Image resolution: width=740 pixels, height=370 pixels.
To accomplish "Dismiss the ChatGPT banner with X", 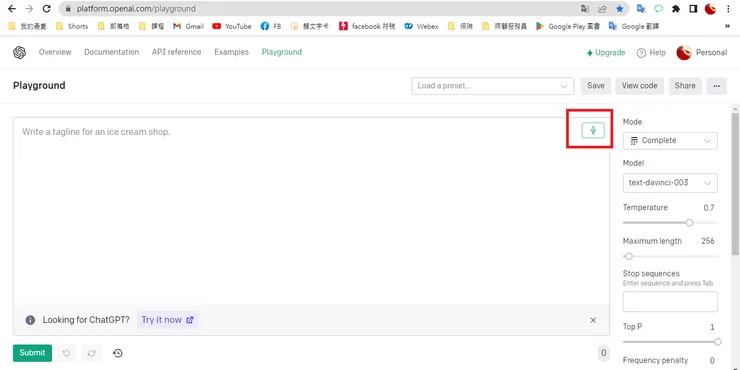I will [593, 320].
